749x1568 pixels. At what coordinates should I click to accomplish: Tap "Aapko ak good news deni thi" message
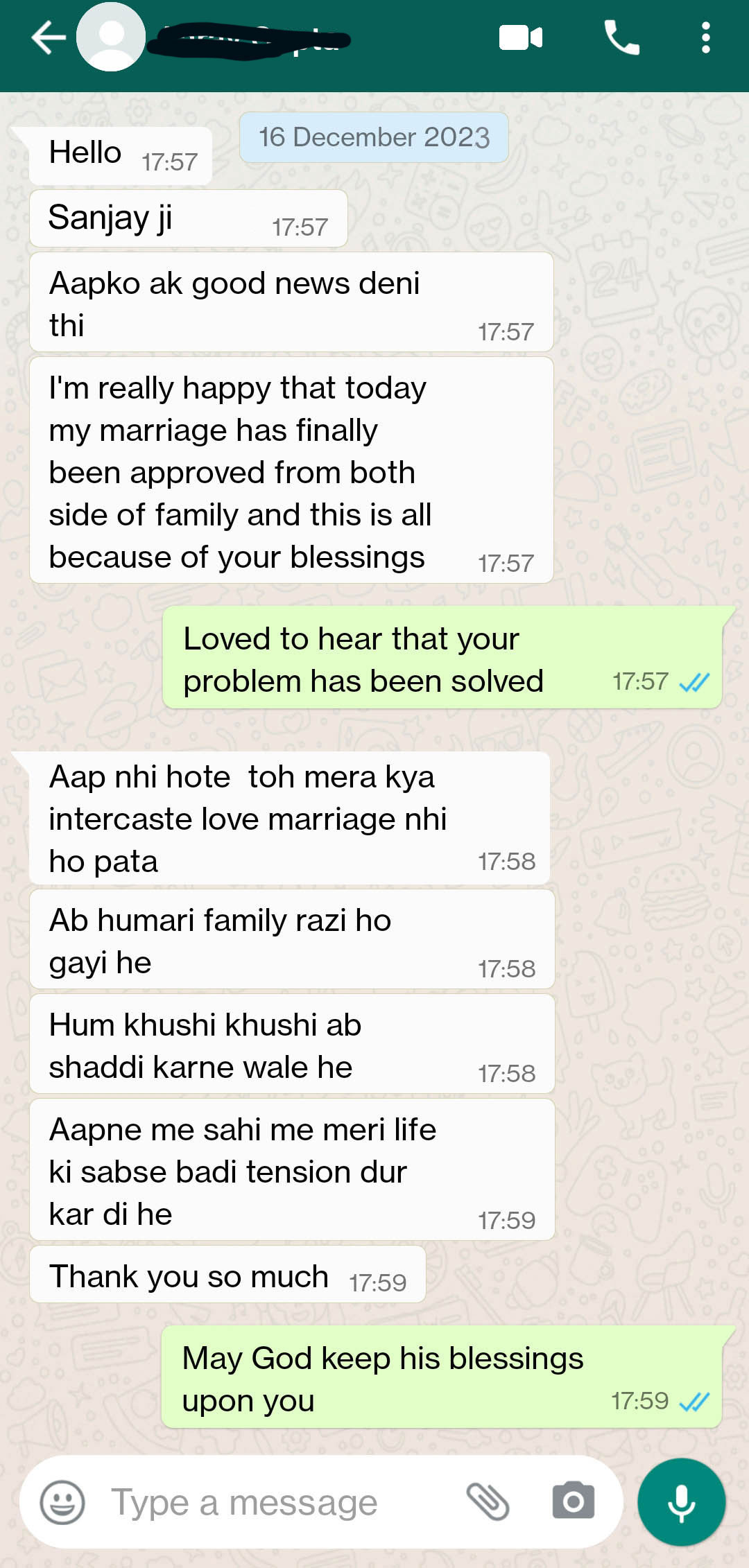[291, 302]
